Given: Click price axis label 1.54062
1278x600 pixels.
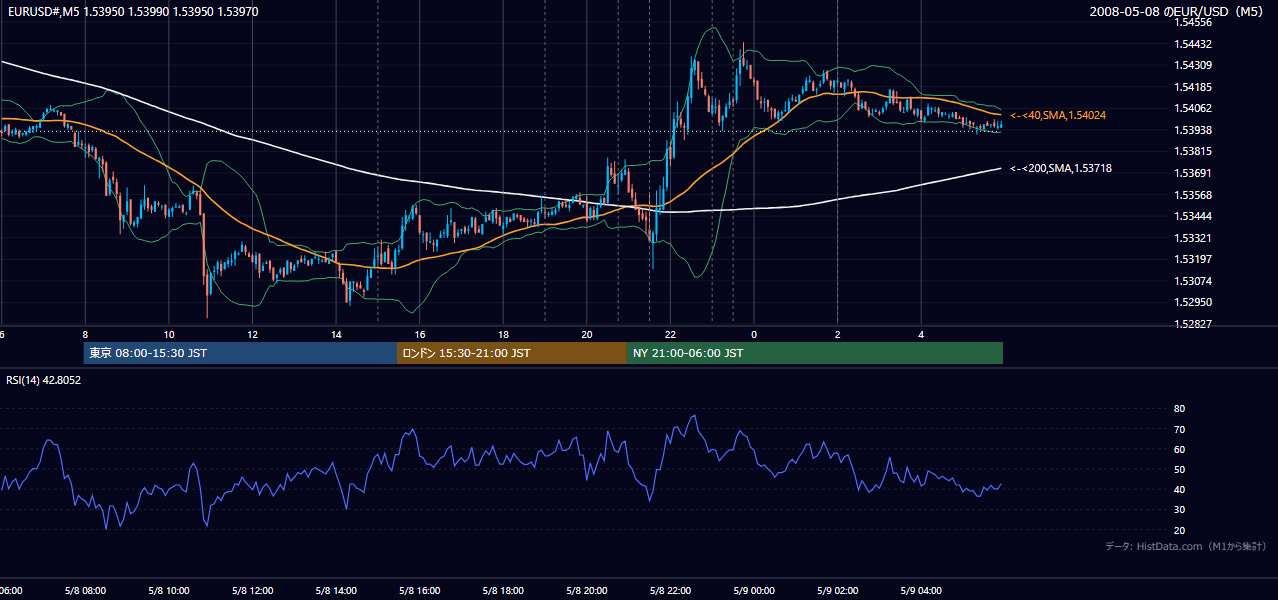Looking at the screenshot, I should click(1194, 108).
